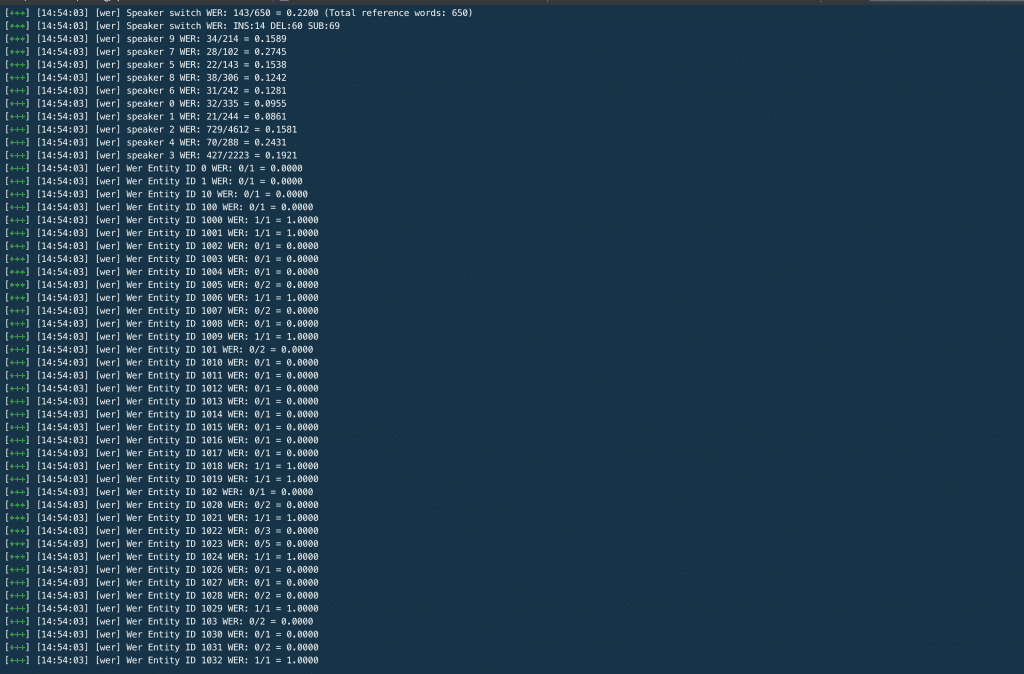The height and width of the screenshot is (674, 1024).
Task: Select the Wer Entity ID 1019 line
Action: pos(161,479)
